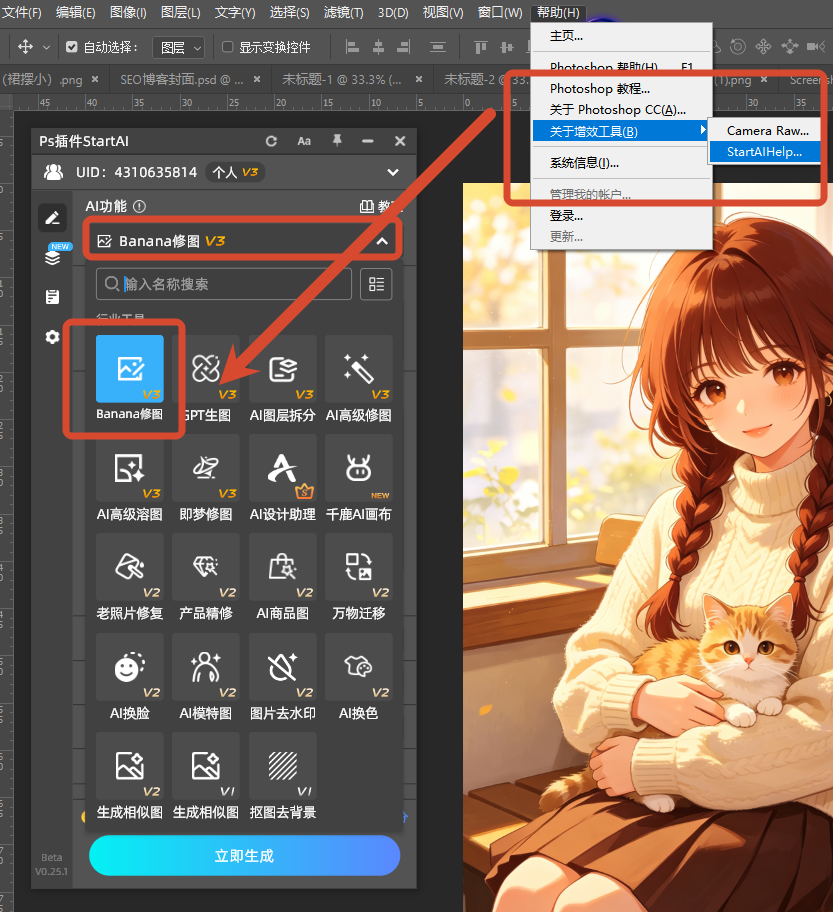Open the 滤镜(T) menu
The height and width of the screenshot is (912, 833).
tap(344, 12)
